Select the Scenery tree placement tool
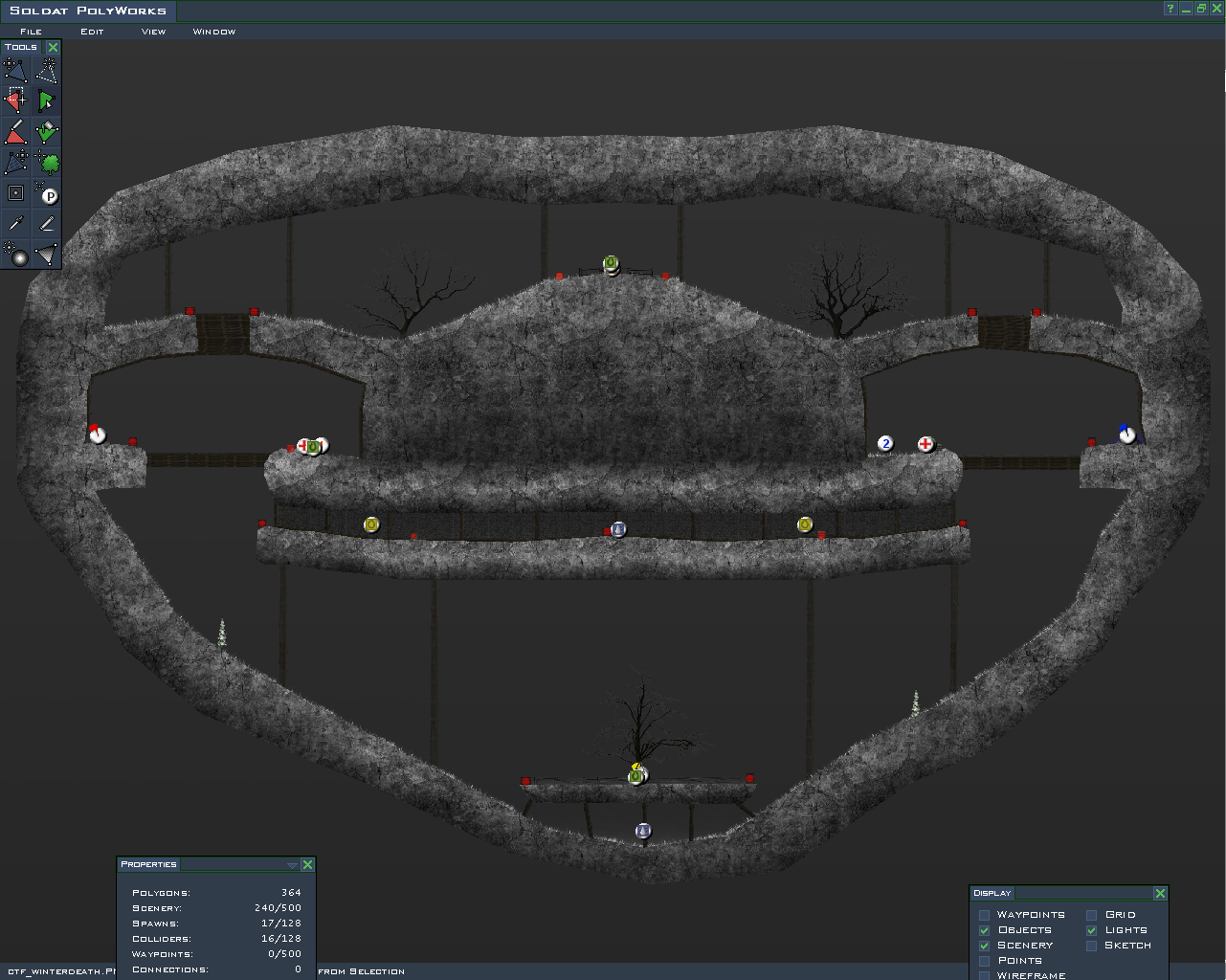Image resolution: width=1226 pixels, height=980 pixels. point(46,162)
